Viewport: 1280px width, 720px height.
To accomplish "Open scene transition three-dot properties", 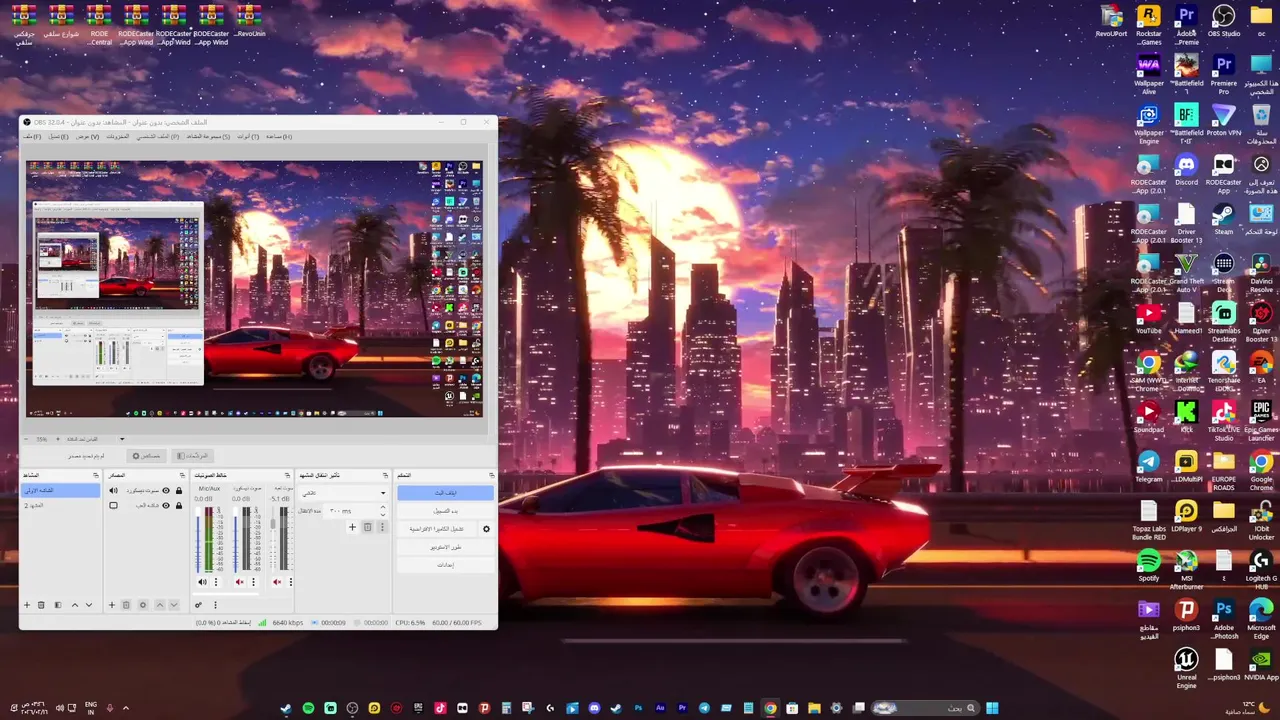I will tap(382, 527).
